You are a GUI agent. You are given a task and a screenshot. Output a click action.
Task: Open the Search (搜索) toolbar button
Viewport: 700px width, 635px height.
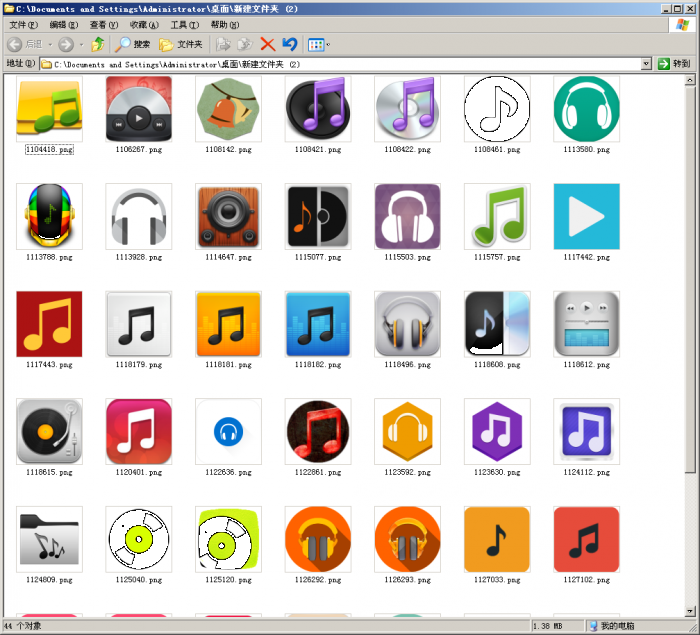point(133,44)
